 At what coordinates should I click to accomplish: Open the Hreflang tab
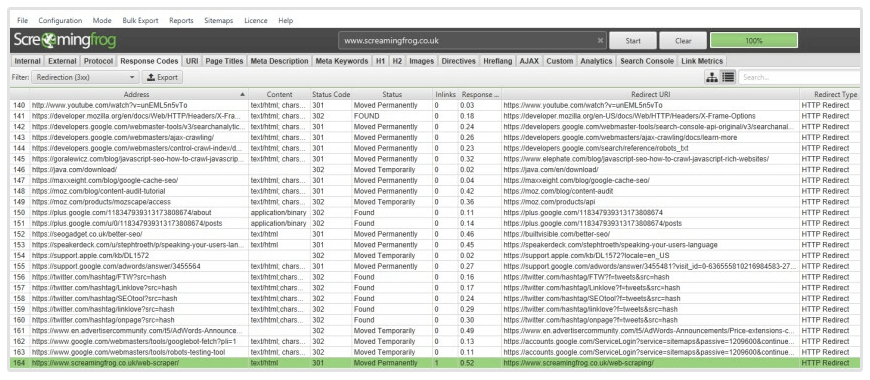click(x=498, y=61)
